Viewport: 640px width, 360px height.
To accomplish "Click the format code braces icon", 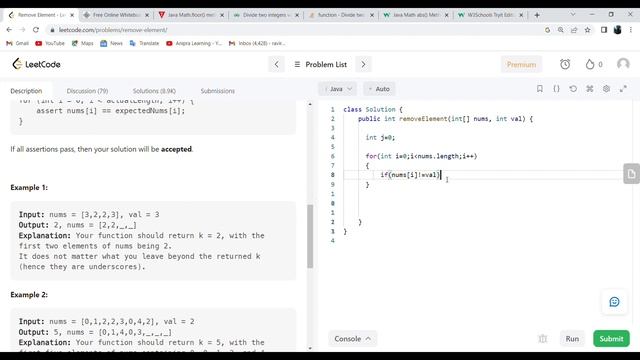I will 556,89.
